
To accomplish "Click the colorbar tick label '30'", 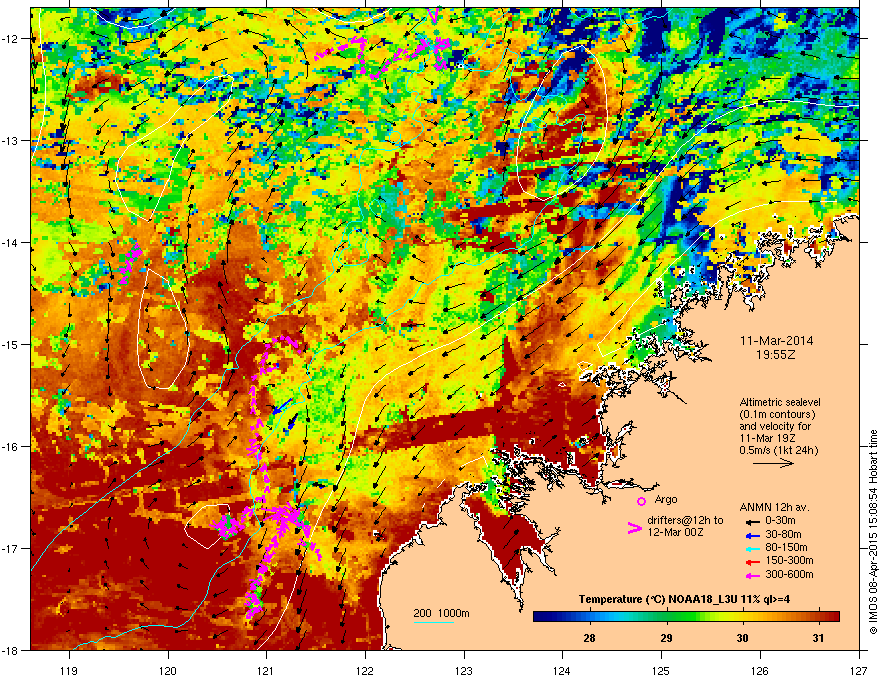I will (742, 638).
